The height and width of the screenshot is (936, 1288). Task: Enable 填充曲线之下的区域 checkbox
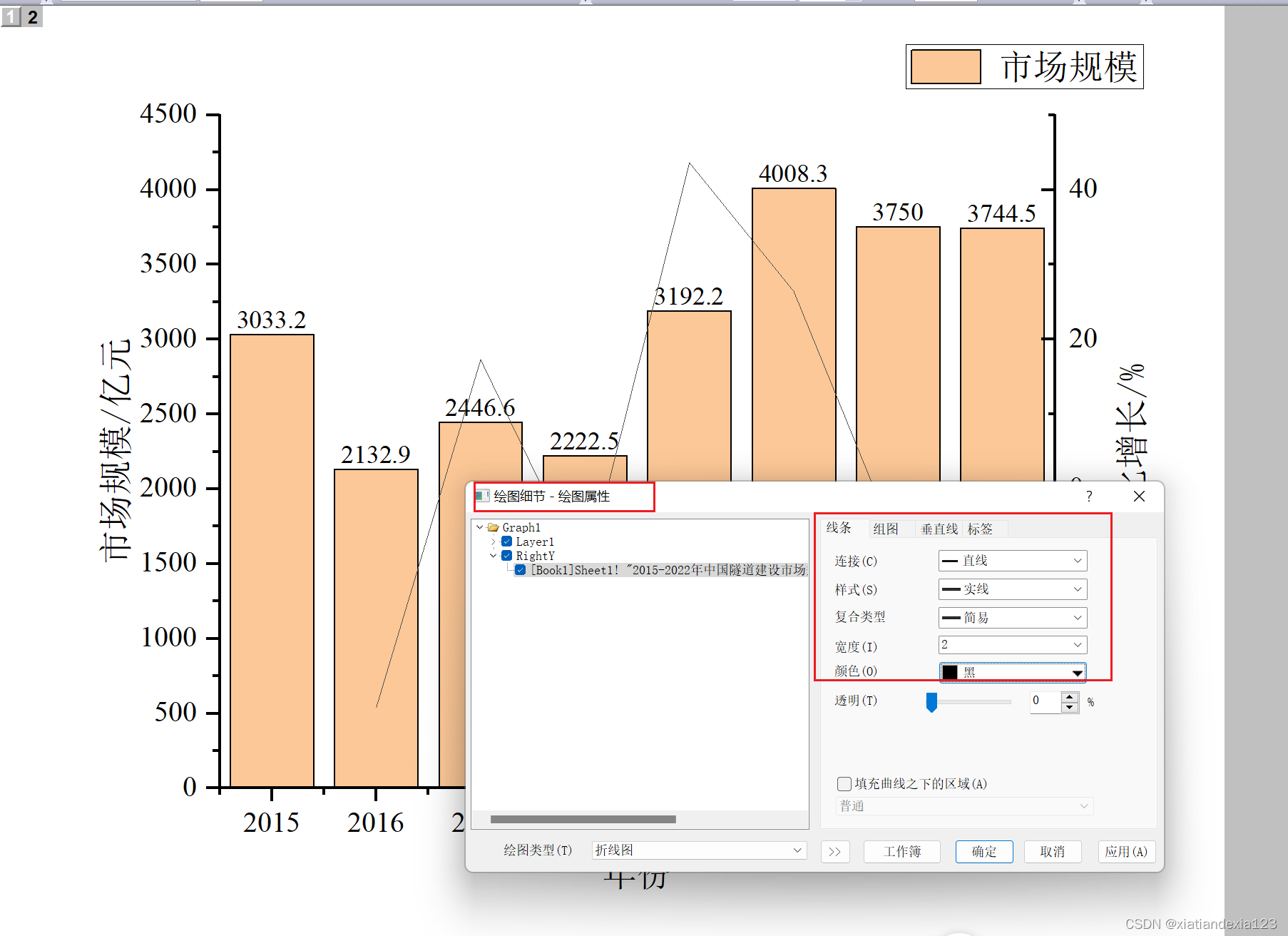[x=844, y=784]
